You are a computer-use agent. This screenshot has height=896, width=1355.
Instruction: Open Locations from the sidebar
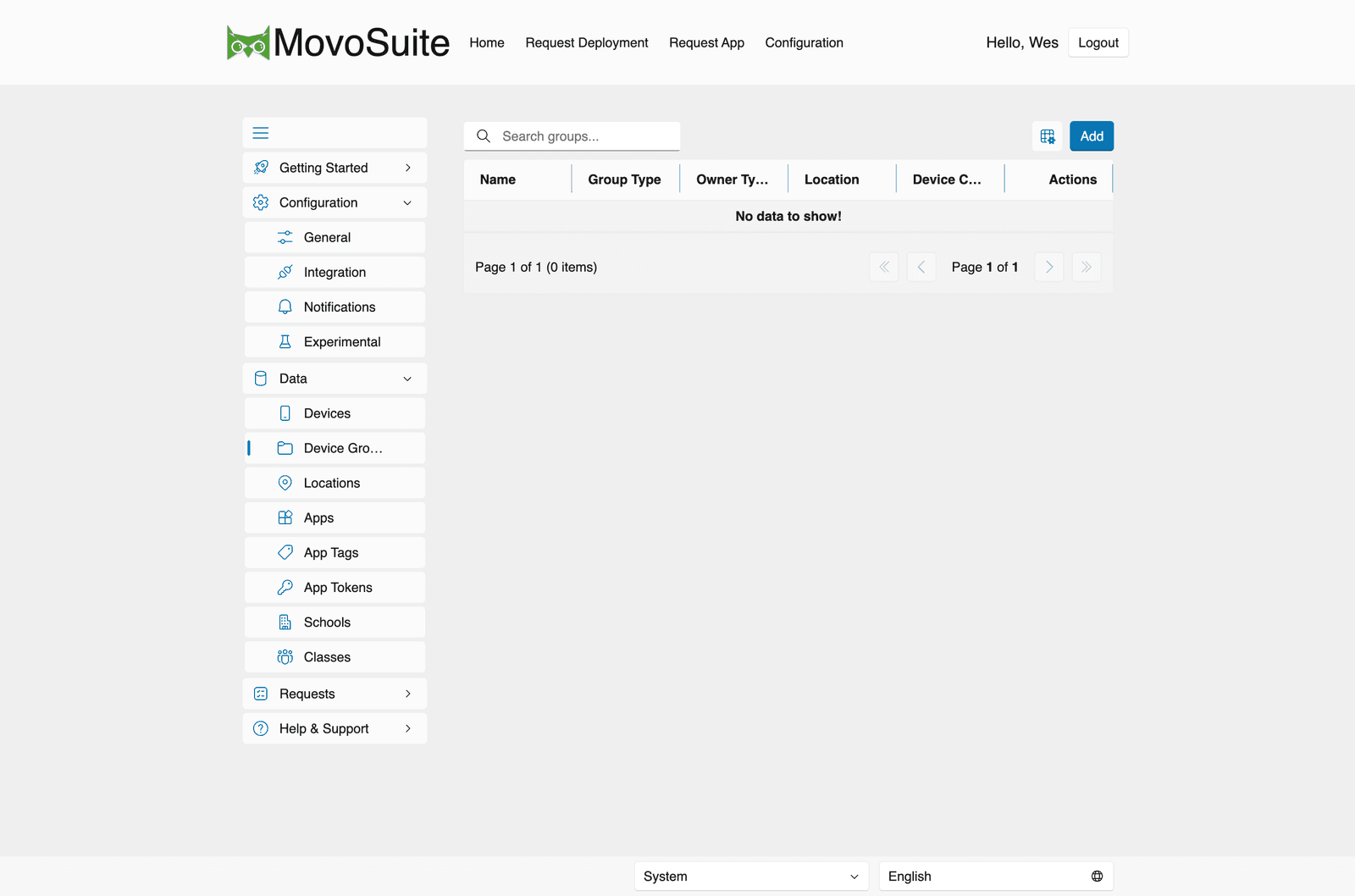[335, 483]
